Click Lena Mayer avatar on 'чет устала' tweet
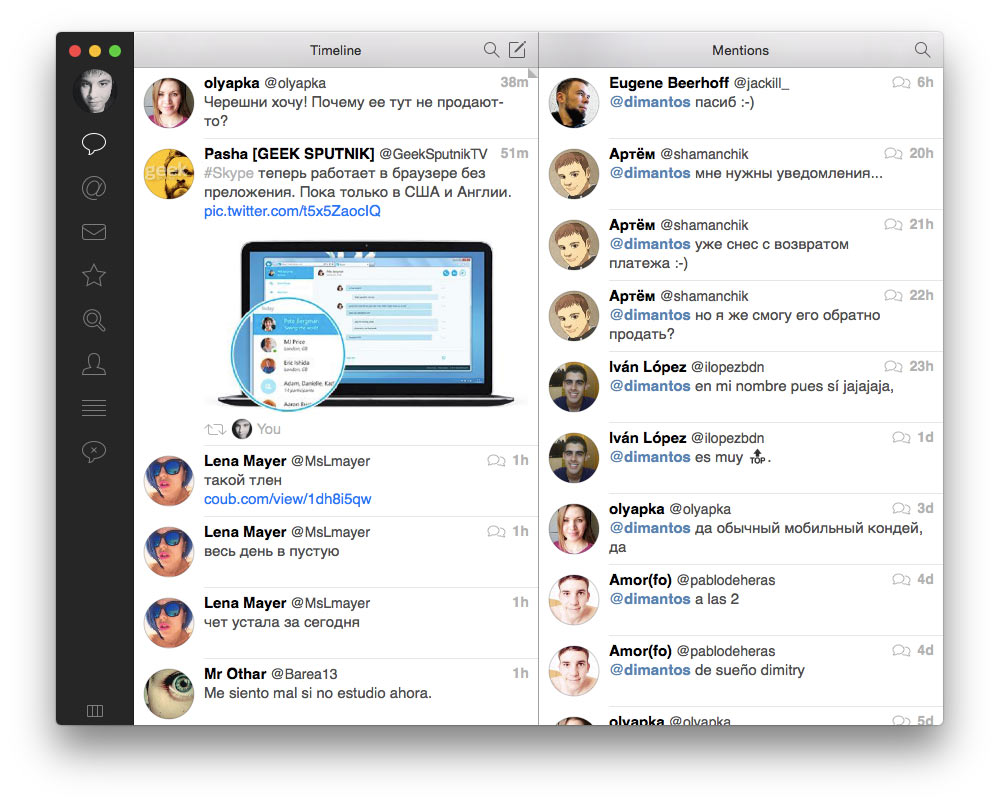 click(x=169, y=623)
